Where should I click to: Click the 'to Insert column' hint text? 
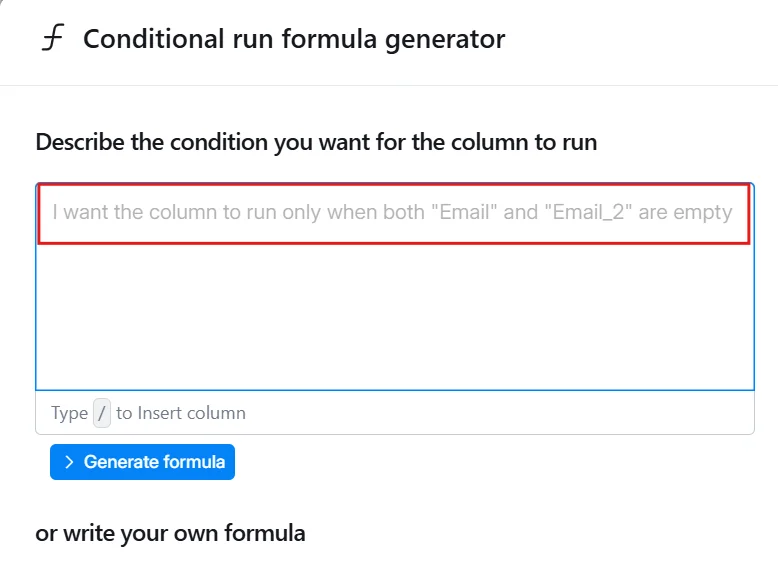point(181,413)
